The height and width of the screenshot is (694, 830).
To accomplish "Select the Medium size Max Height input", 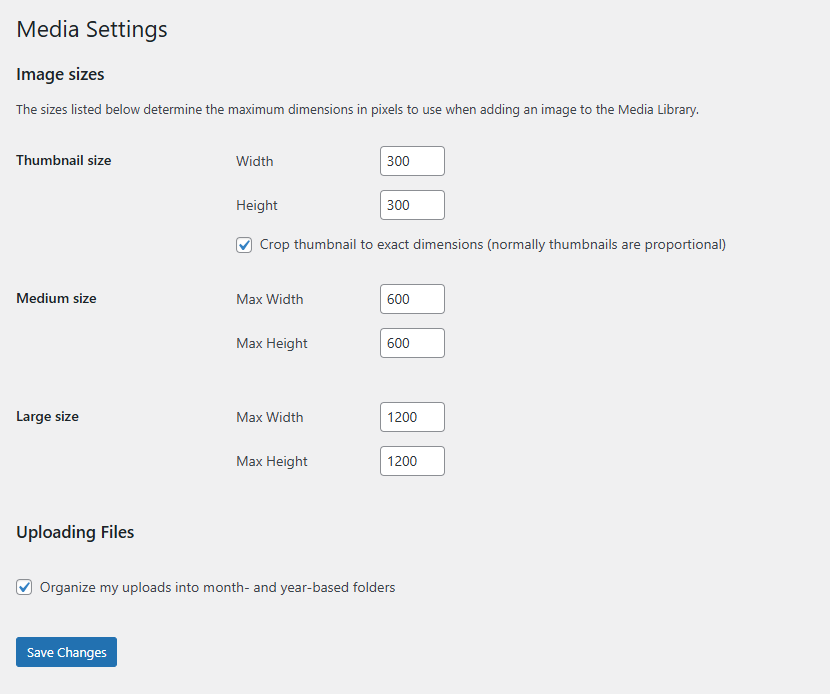I will (412, 343).
